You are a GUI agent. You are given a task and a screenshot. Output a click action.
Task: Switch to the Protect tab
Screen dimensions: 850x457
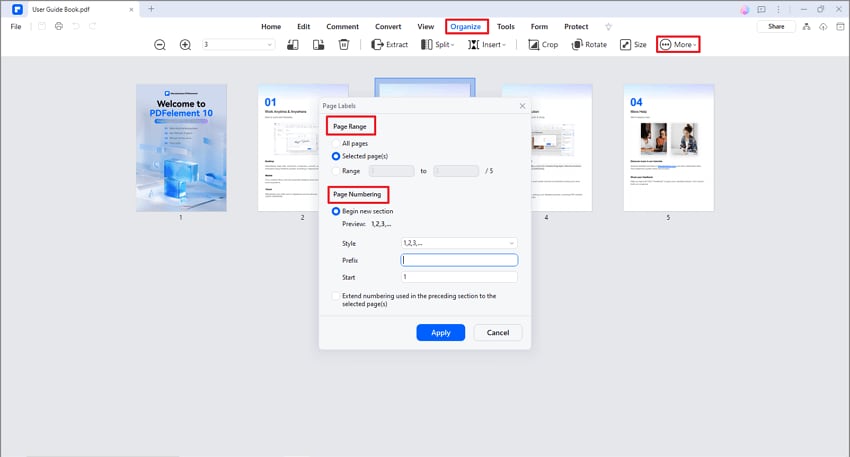click(576, 27)
